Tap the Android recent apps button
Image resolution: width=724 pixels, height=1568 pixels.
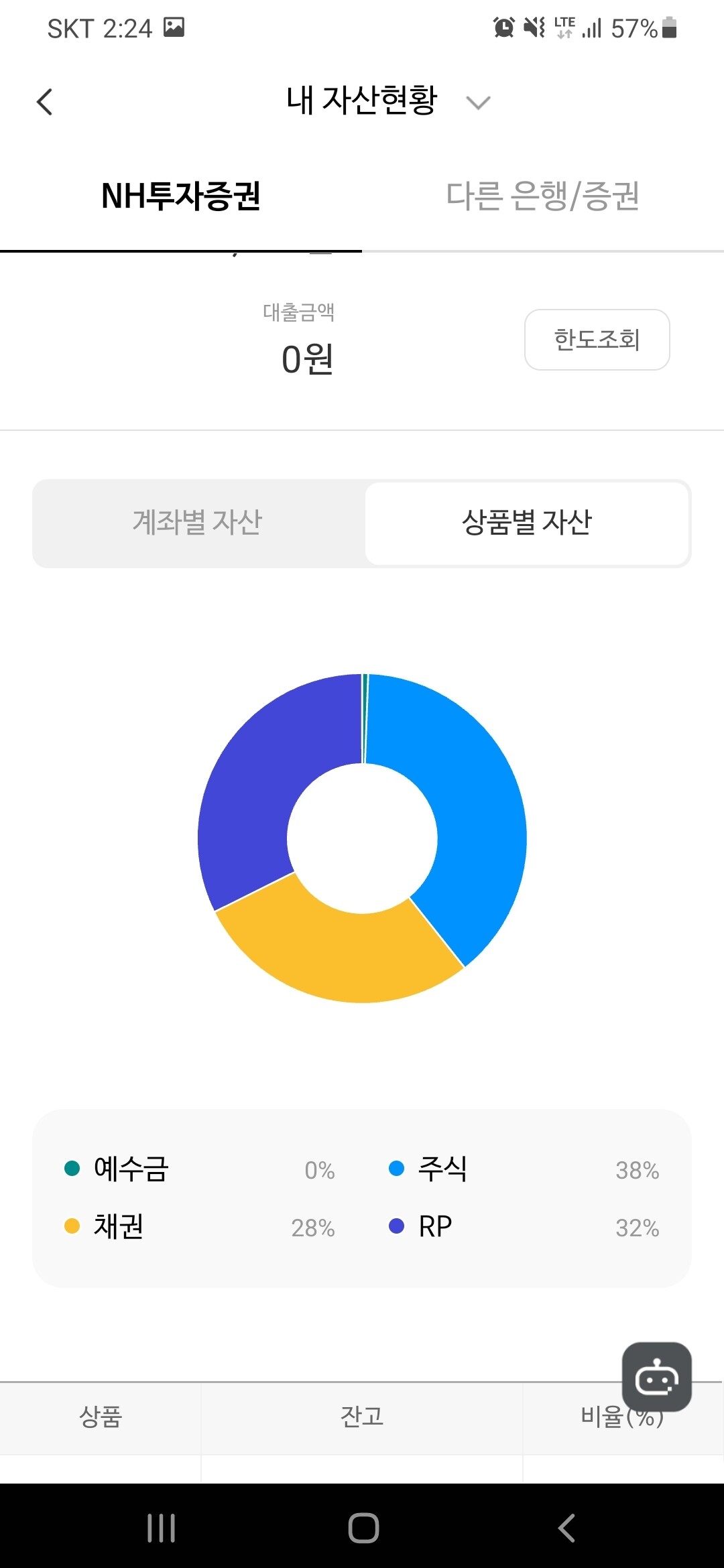pos(162,1528)
